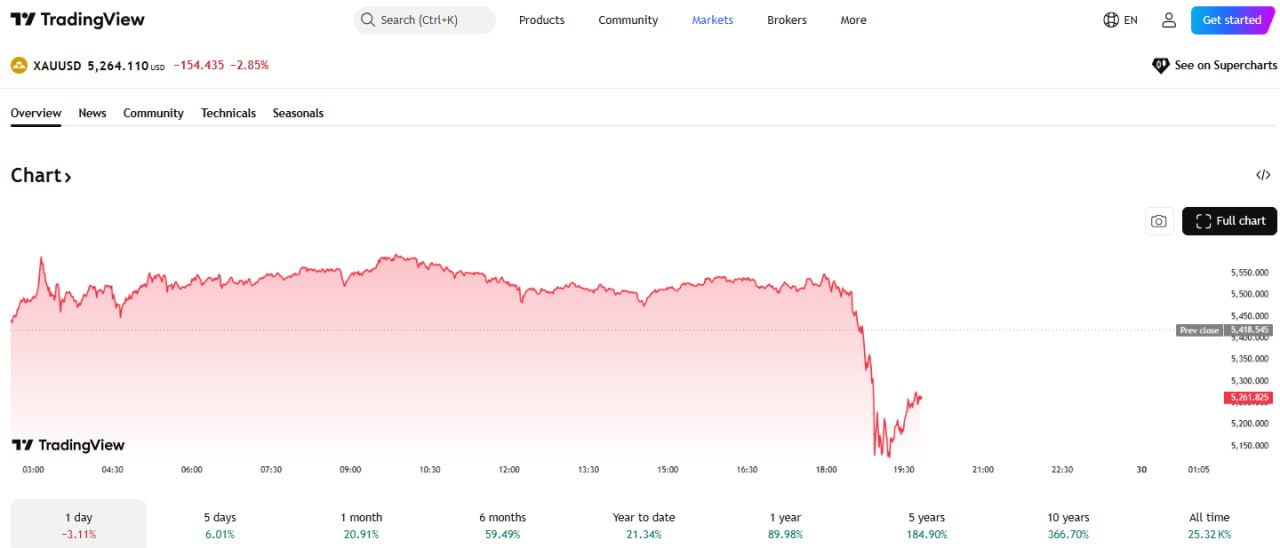The width and height of the screenshot is (1280, 548).
Task: Open the embed code icon
Action: [x=1263, y=175]
